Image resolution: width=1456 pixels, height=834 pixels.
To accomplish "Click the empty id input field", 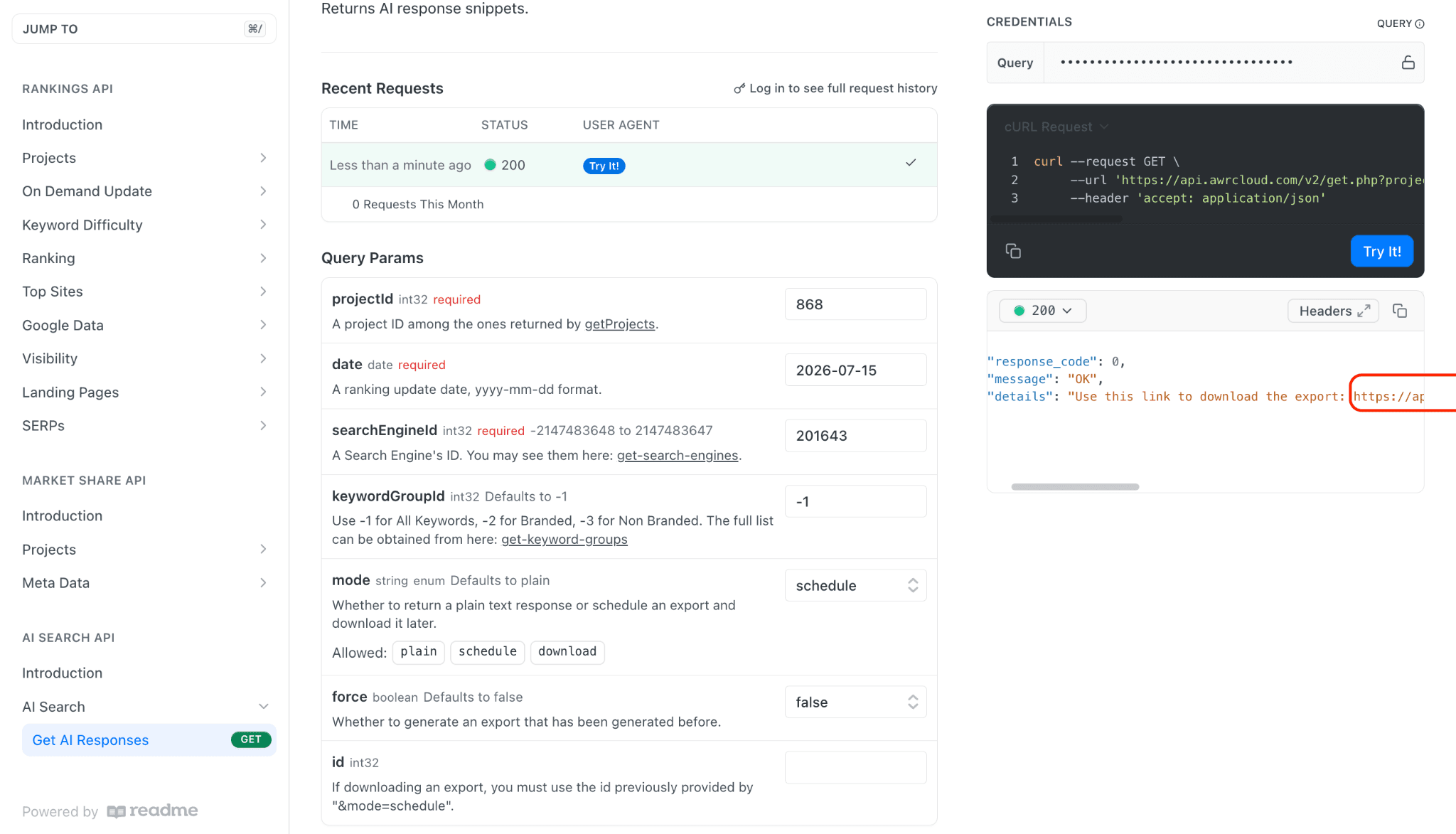I will [855, 767].
